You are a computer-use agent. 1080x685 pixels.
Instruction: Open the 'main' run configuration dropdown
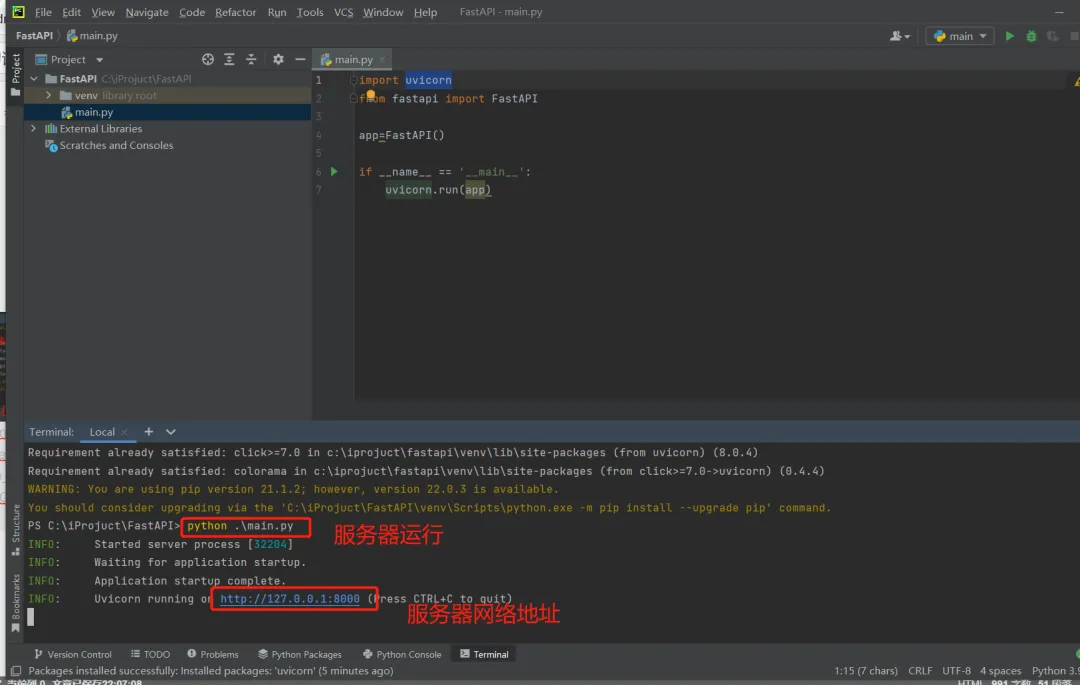coord(959,36)
